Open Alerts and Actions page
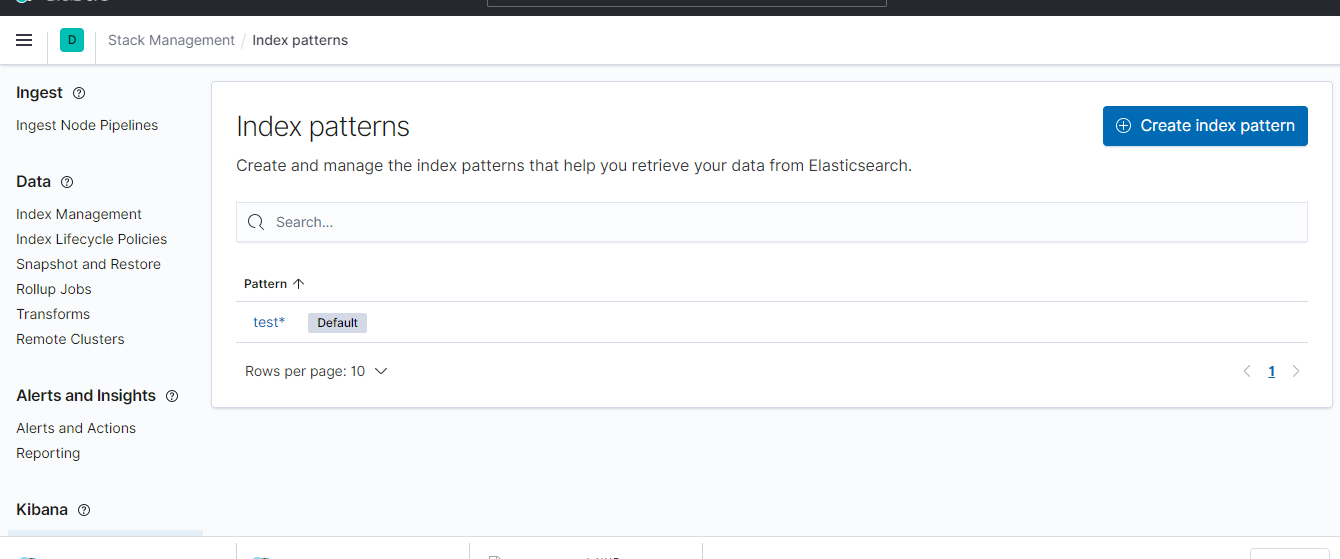The height and width of the screenshot is (559, 1340). tap(76, 428)
